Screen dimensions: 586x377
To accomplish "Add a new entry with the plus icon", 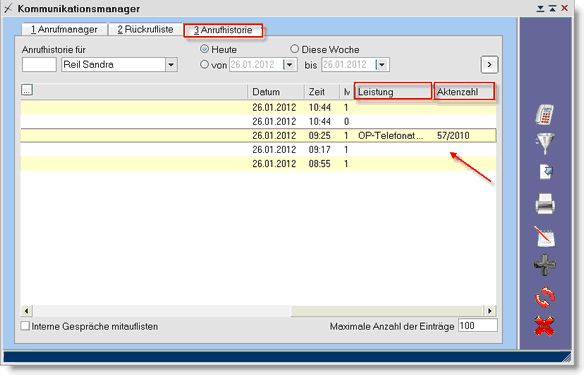I will (545, 265).
